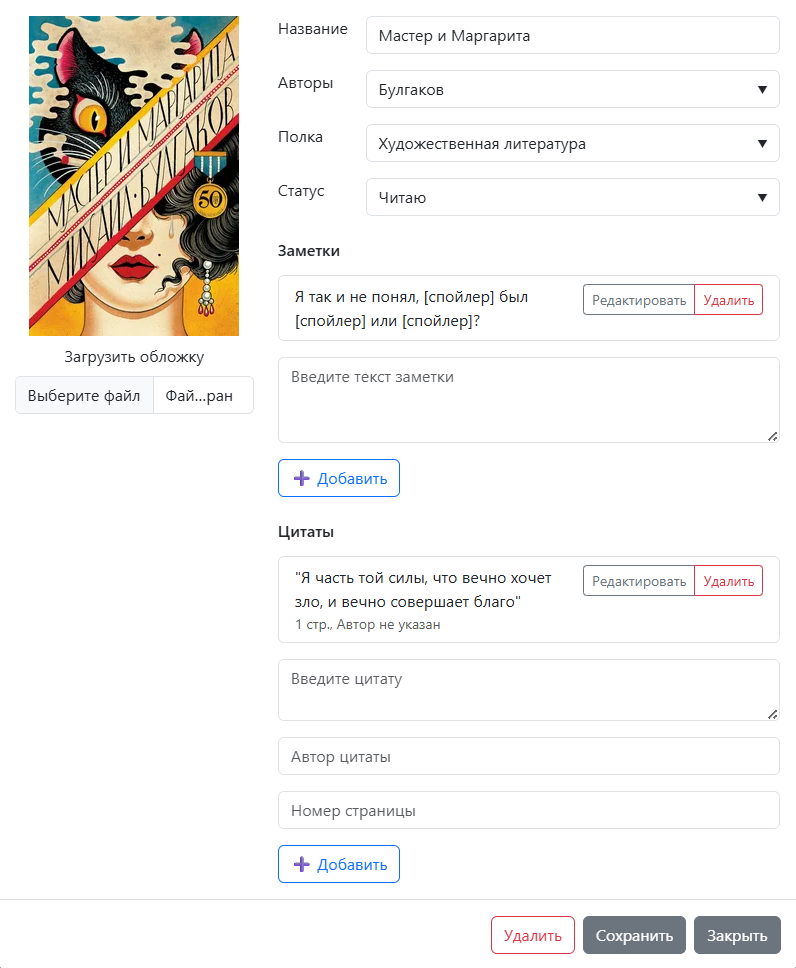
Task: Close the dialog with Закрыть
Action: (737, 935)
